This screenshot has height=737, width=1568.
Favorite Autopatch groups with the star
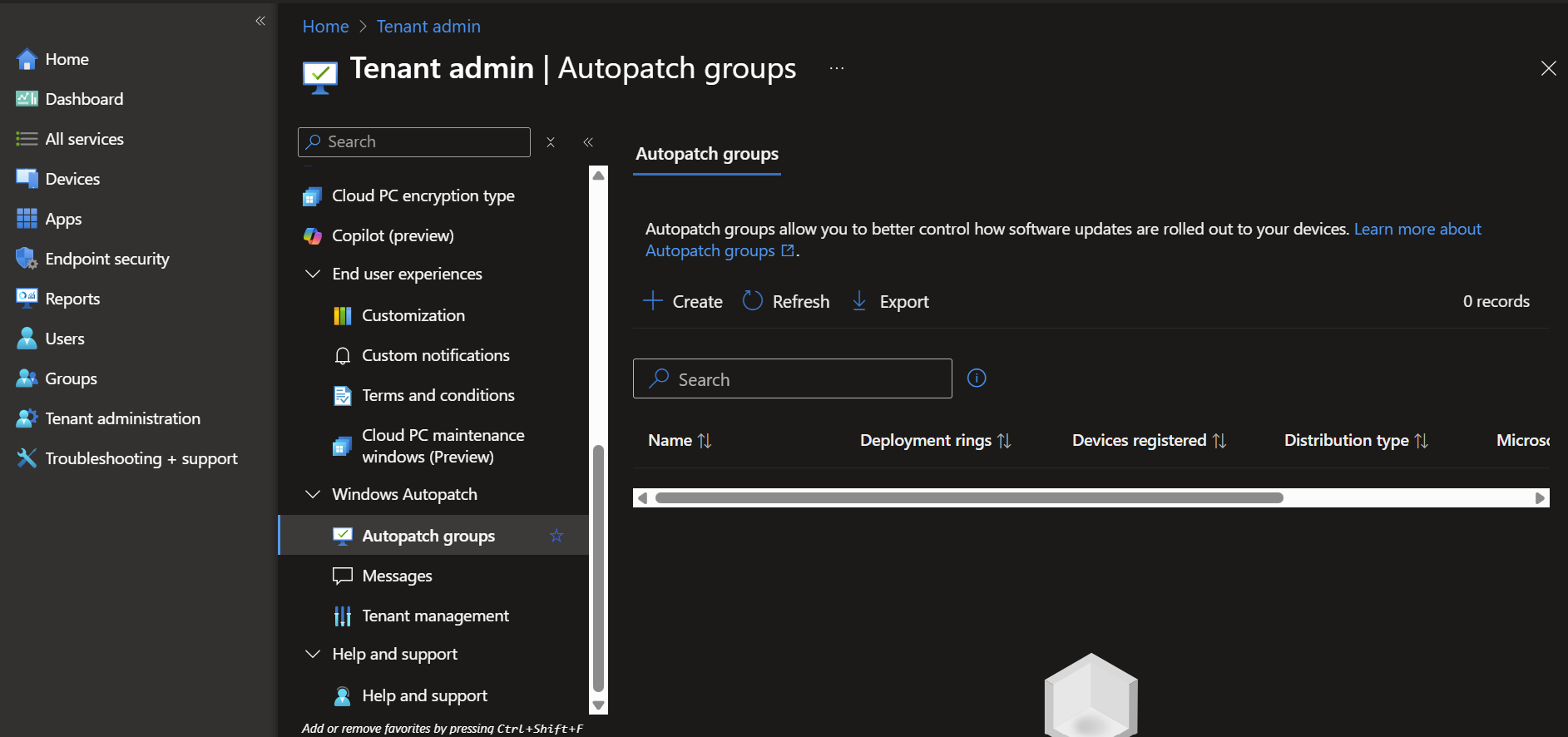[556, 536]
